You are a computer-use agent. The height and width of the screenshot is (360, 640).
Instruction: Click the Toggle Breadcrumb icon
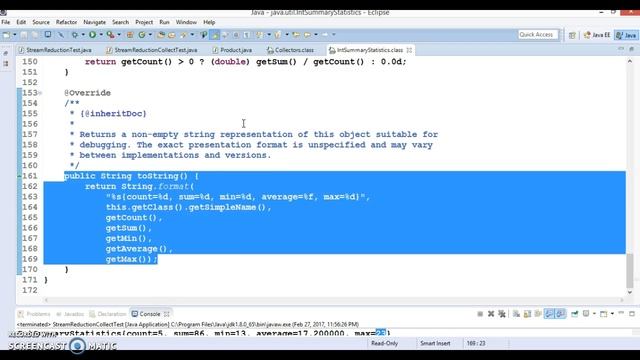[x=203, y=35]
